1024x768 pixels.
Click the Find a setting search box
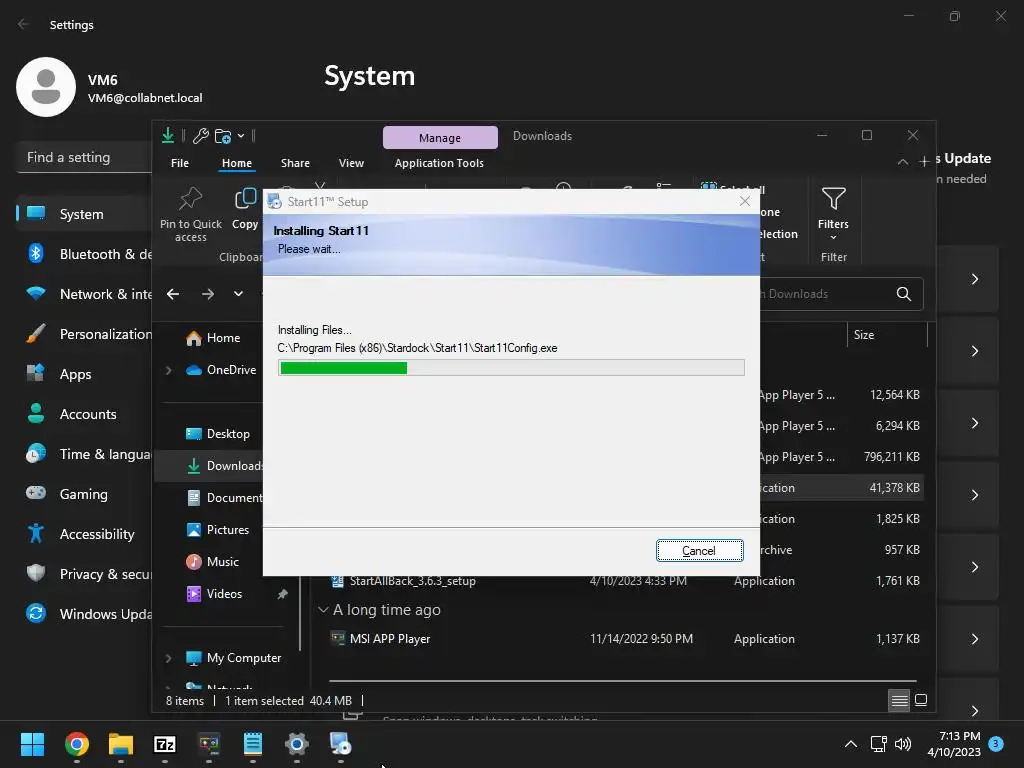(x=85, y=157)
